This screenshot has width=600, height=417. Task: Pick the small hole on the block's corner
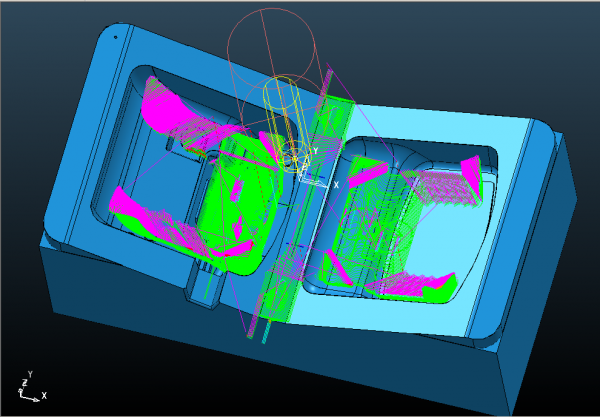116,37
